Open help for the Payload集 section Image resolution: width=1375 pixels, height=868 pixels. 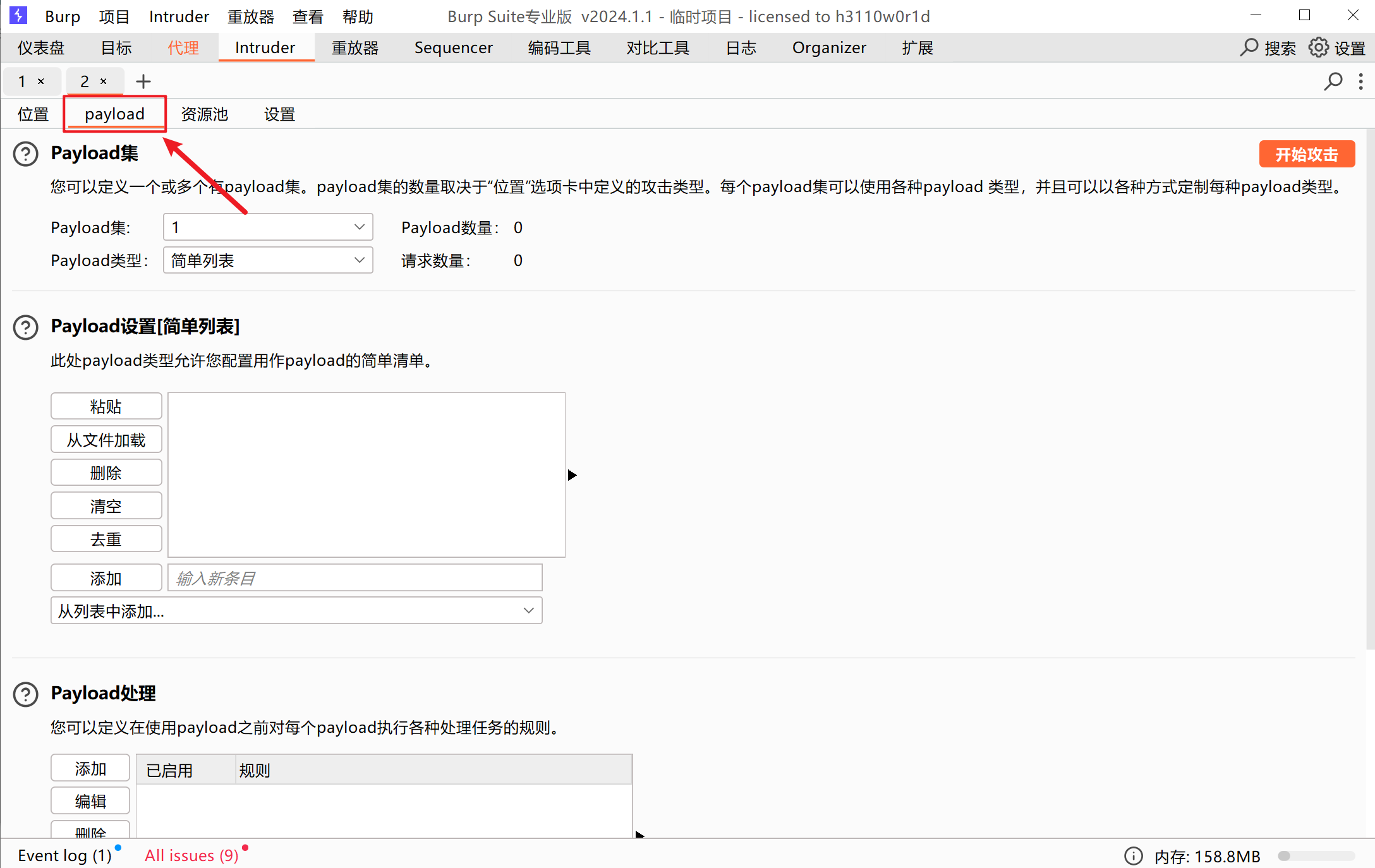(x=26, y=154)
